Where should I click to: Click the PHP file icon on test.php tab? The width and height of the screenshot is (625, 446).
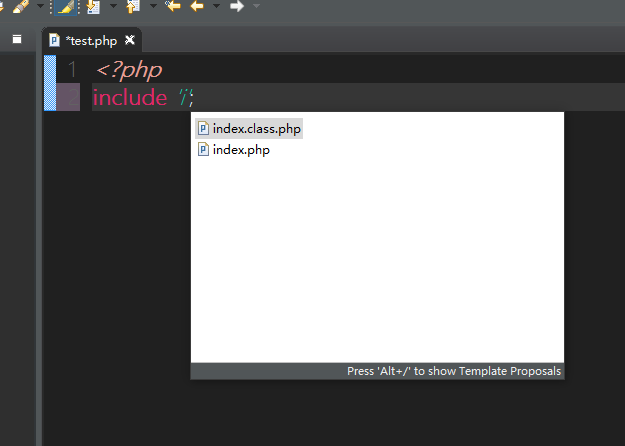54,40
